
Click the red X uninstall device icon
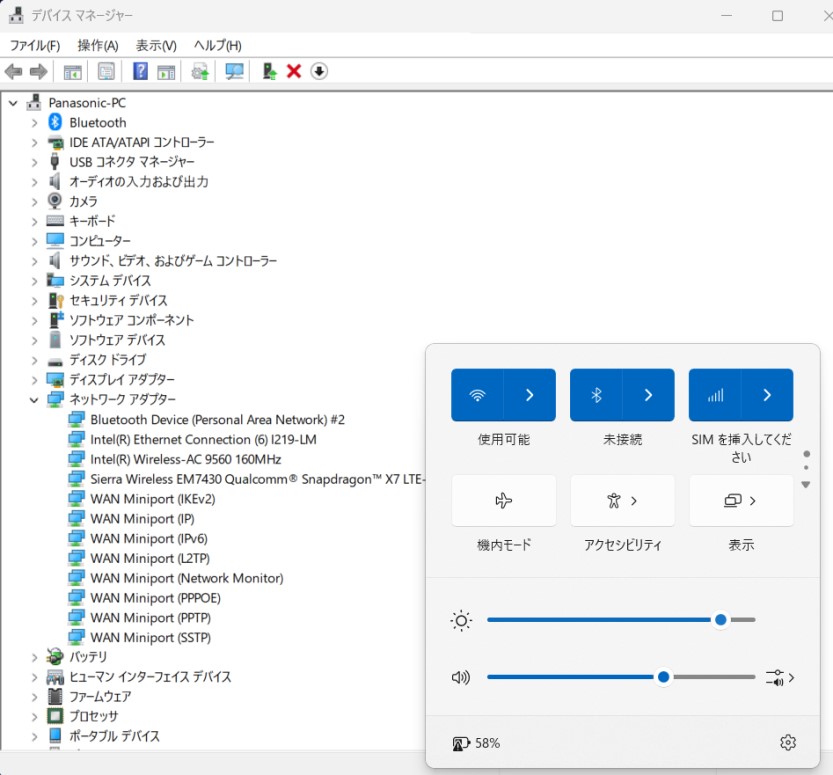(294, 71)
